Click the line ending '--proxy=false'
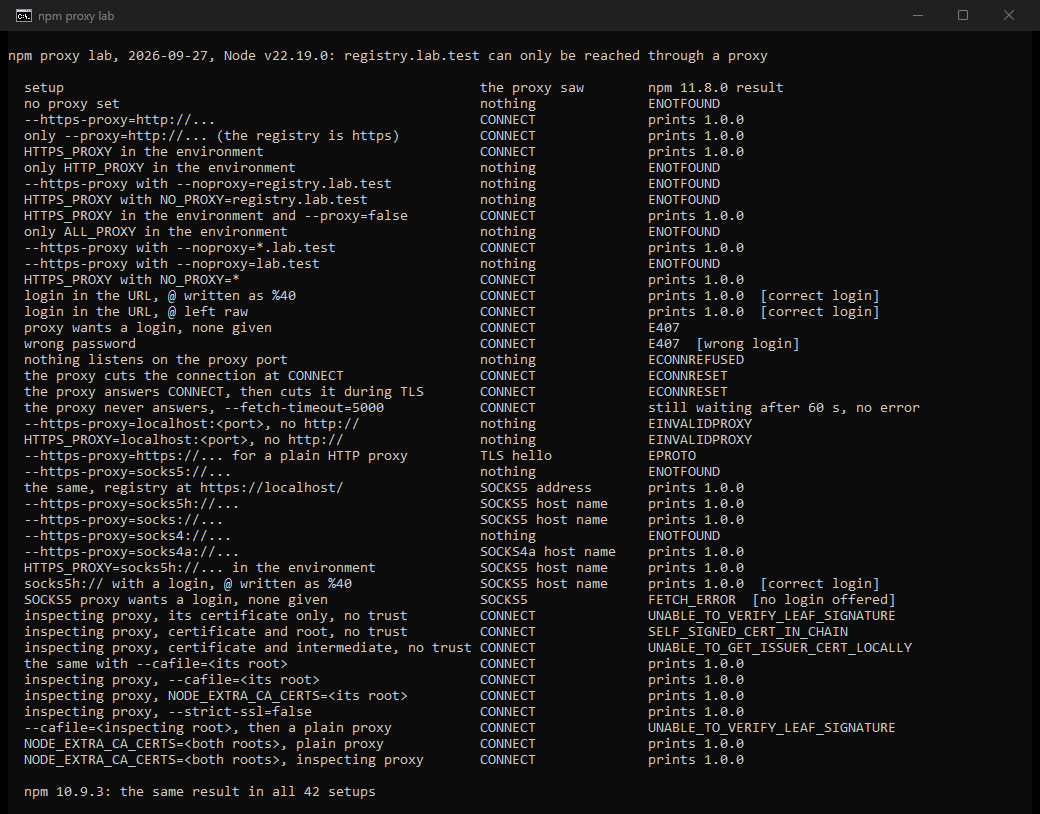Viewport: 1040px width, 814px height. coord(216,216)
